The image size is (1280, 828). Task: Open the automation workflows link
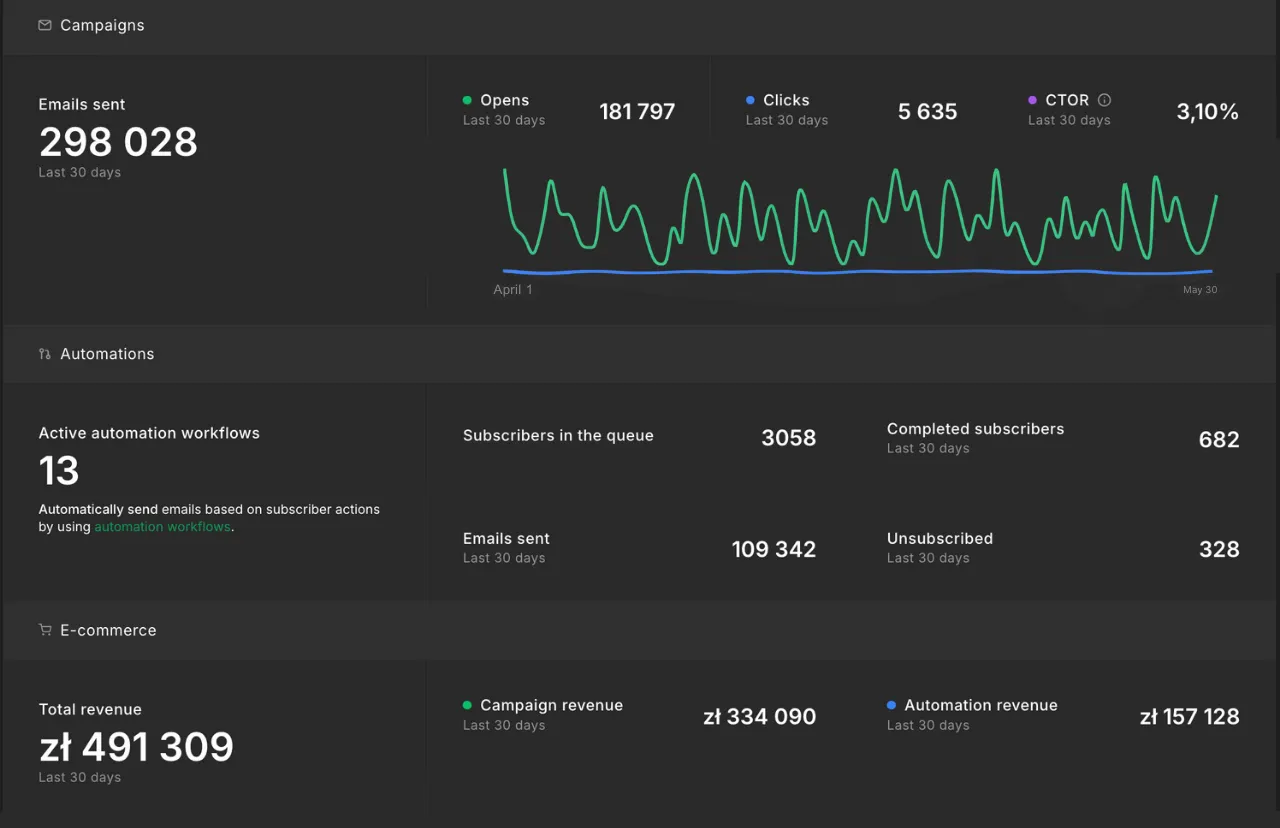[x=162, y=527]
